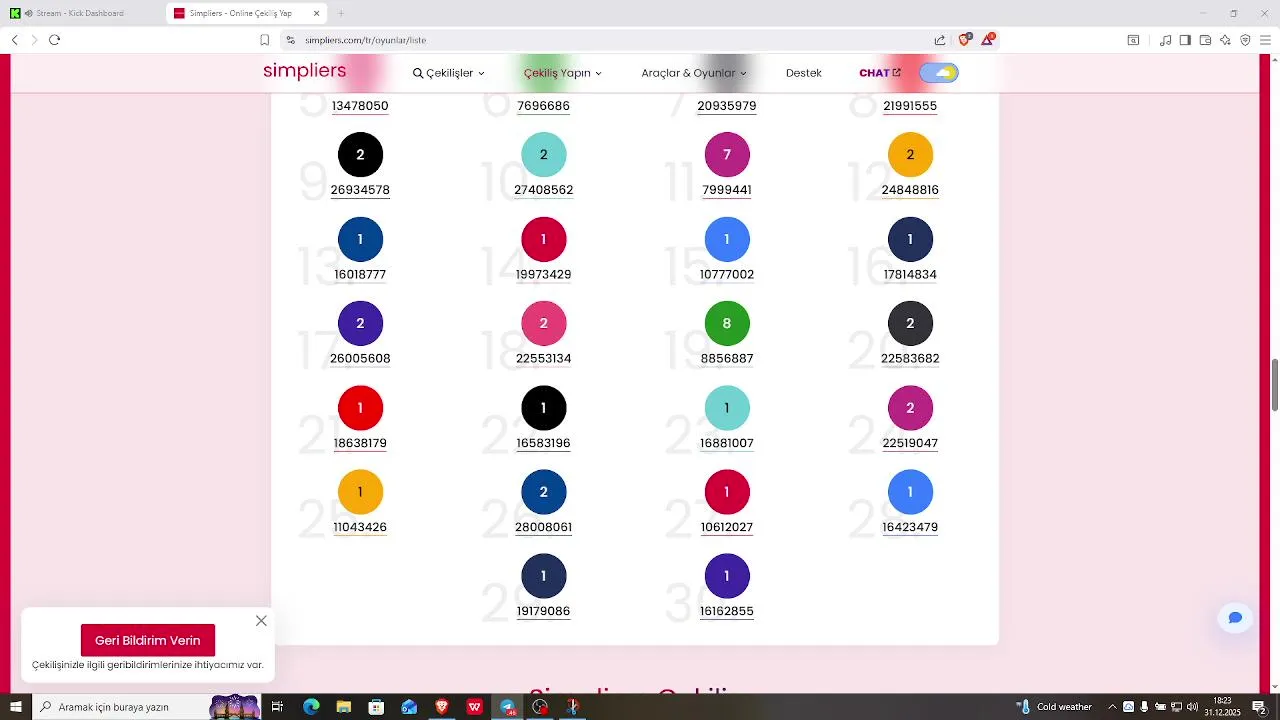Click the number 16583196

click(544, 443)
